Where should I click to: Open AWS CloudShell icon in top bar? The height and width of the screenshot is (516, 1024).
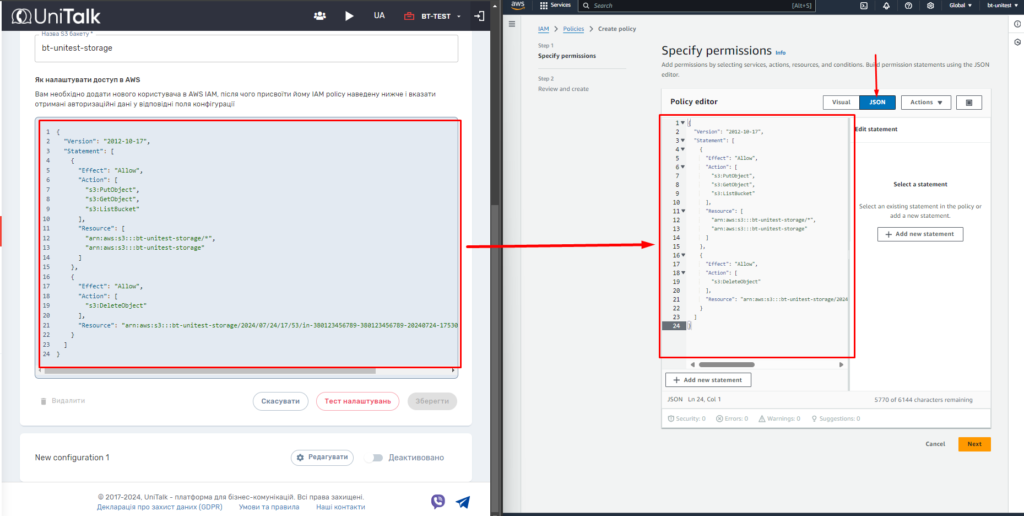coord(864,5)
